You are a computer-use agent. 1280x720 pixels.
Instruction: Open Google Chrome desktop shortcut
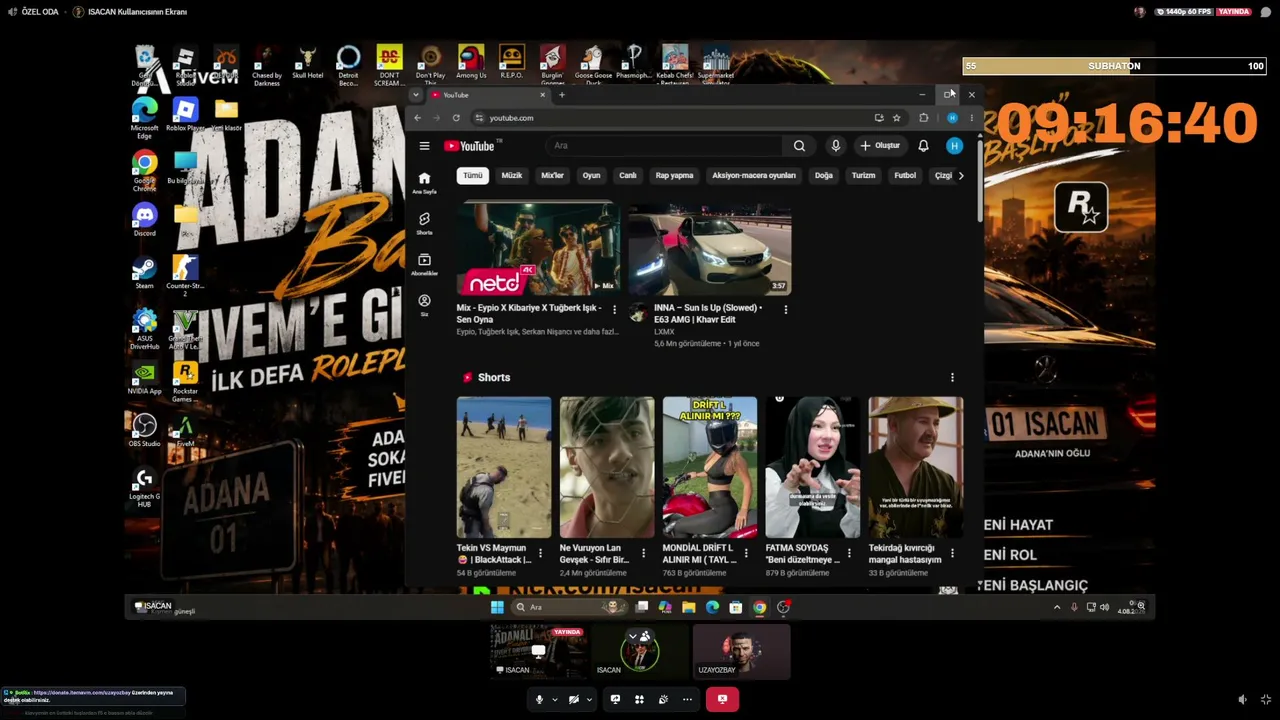[145, 170]
